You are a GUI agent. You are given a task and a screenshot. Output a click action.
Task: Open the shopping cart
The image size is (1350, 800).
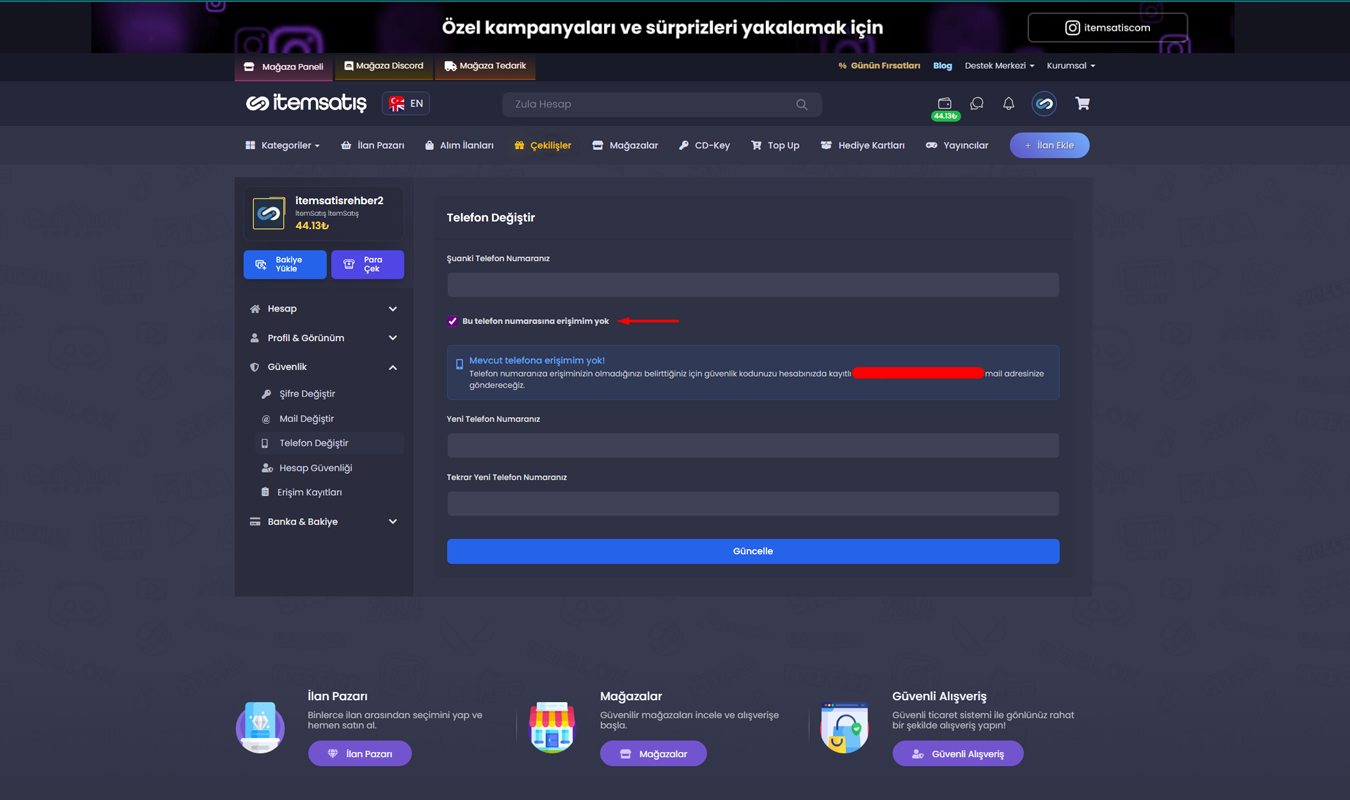click(1082, 104)
